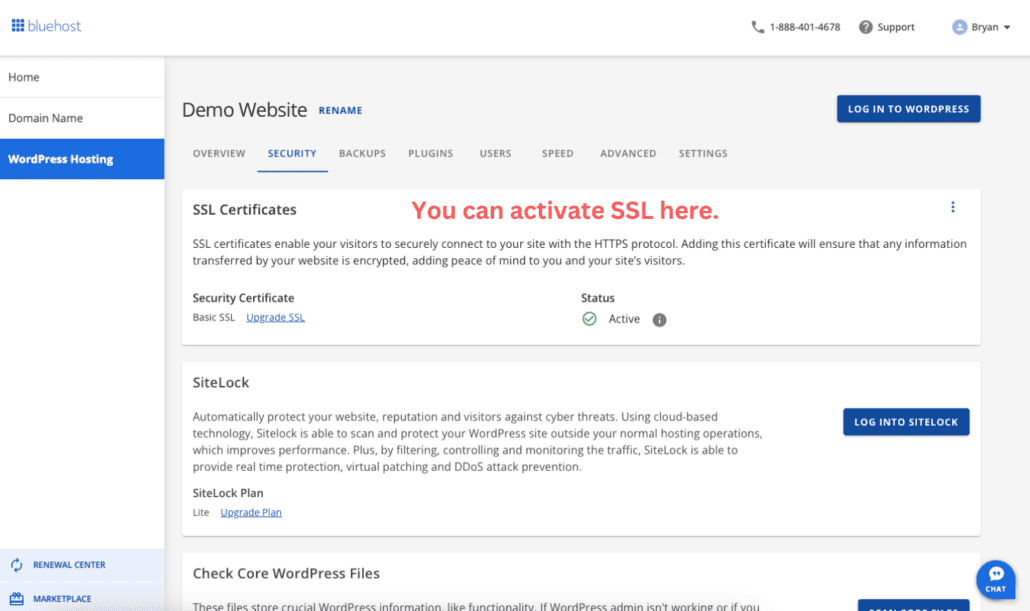Screen dimensions: 1030x611
Task: Open the Plugins tab
Action: 430,153
